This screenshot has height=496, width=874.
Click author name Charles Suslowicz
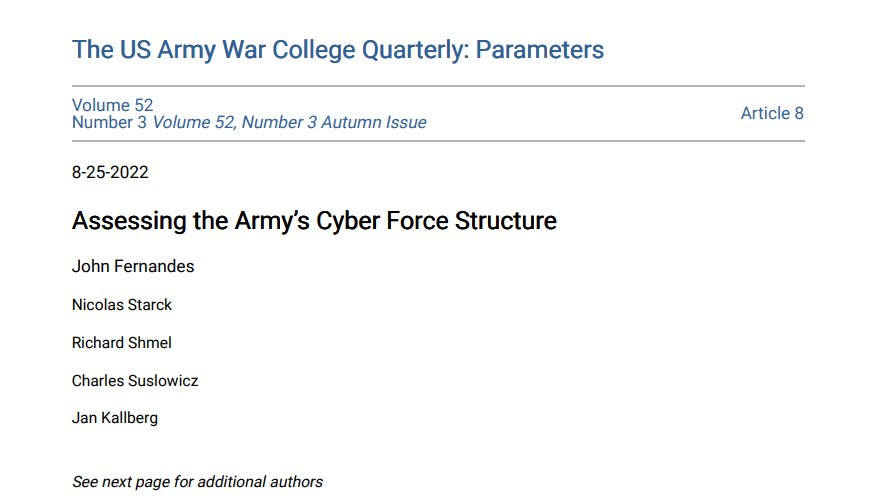pos(135,381)
